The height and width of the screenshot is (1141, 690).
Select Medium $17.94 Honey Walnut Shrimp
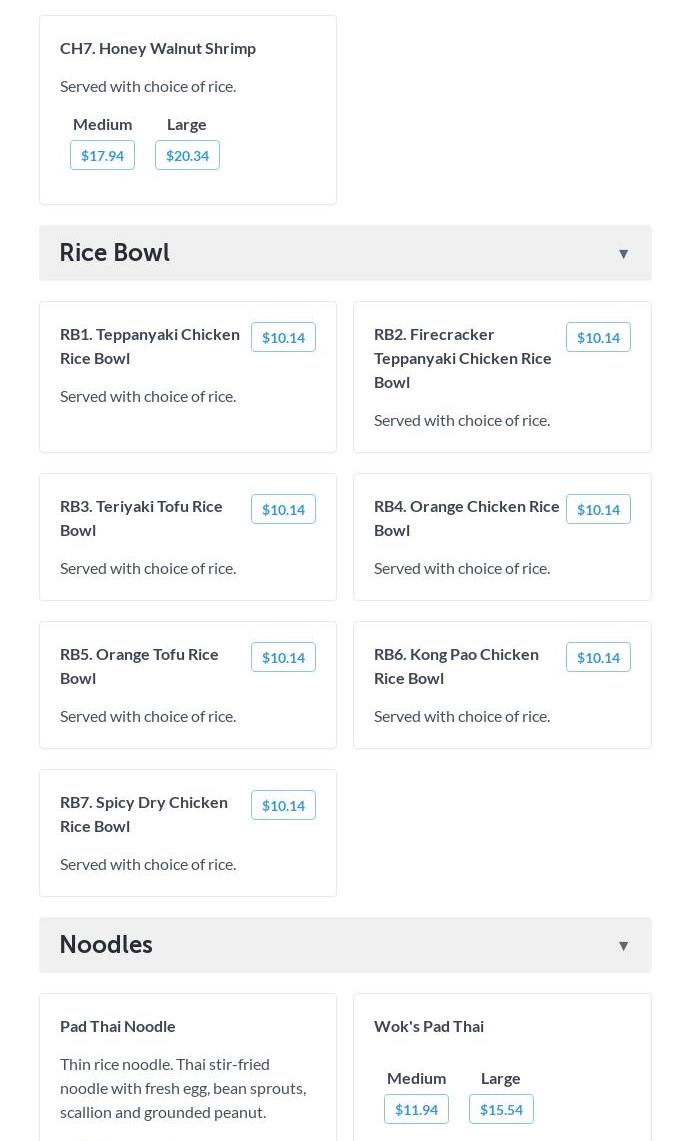coord(102,155)
